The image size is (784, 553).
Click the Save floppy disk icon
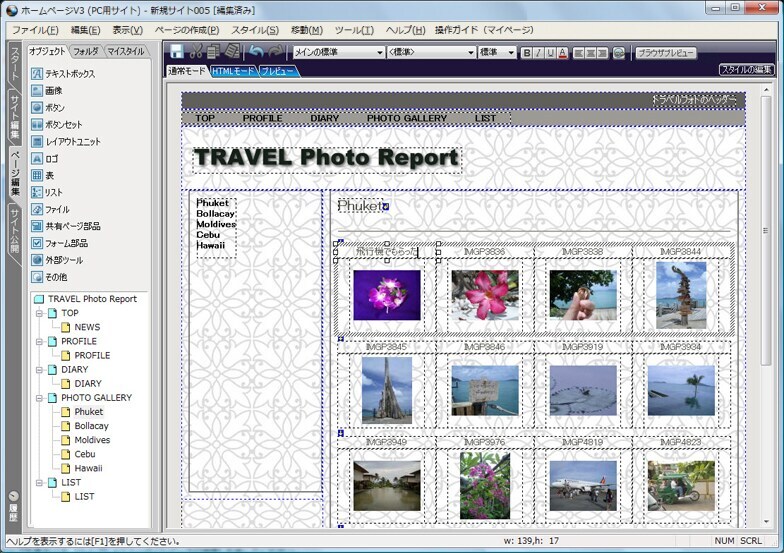176,52
